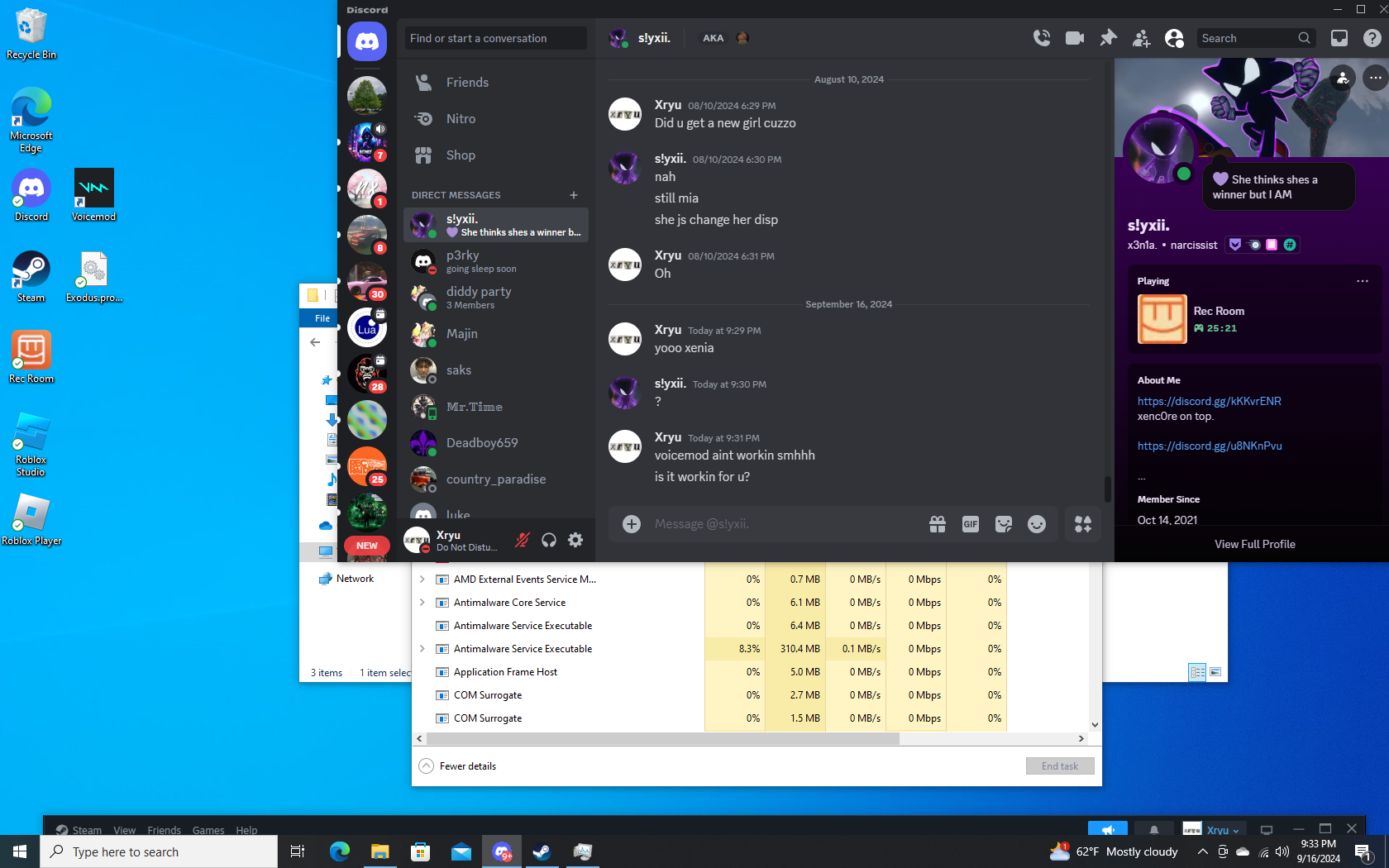Screen dimensions: 1389x868
Task: Show hidden system tray icons
Action: coord(1202,851)
